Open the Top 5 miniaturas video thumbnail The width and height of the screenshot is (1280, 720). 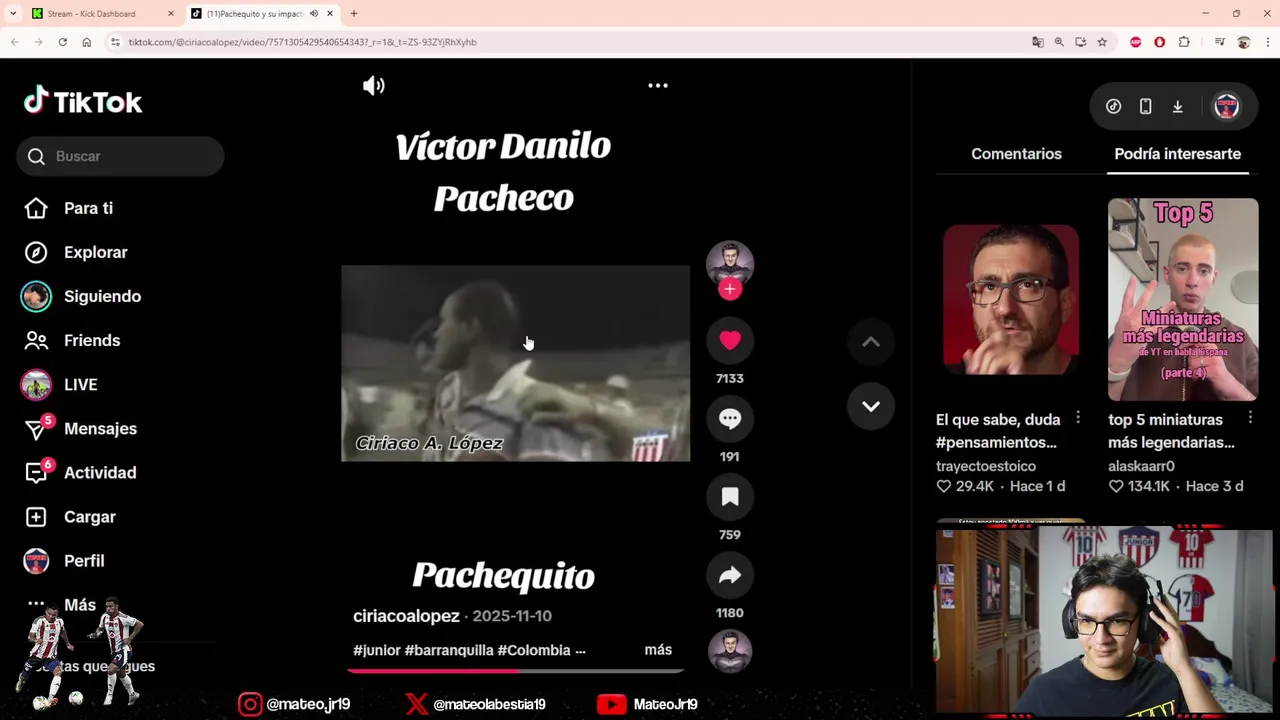click(x=1183, y=299)
